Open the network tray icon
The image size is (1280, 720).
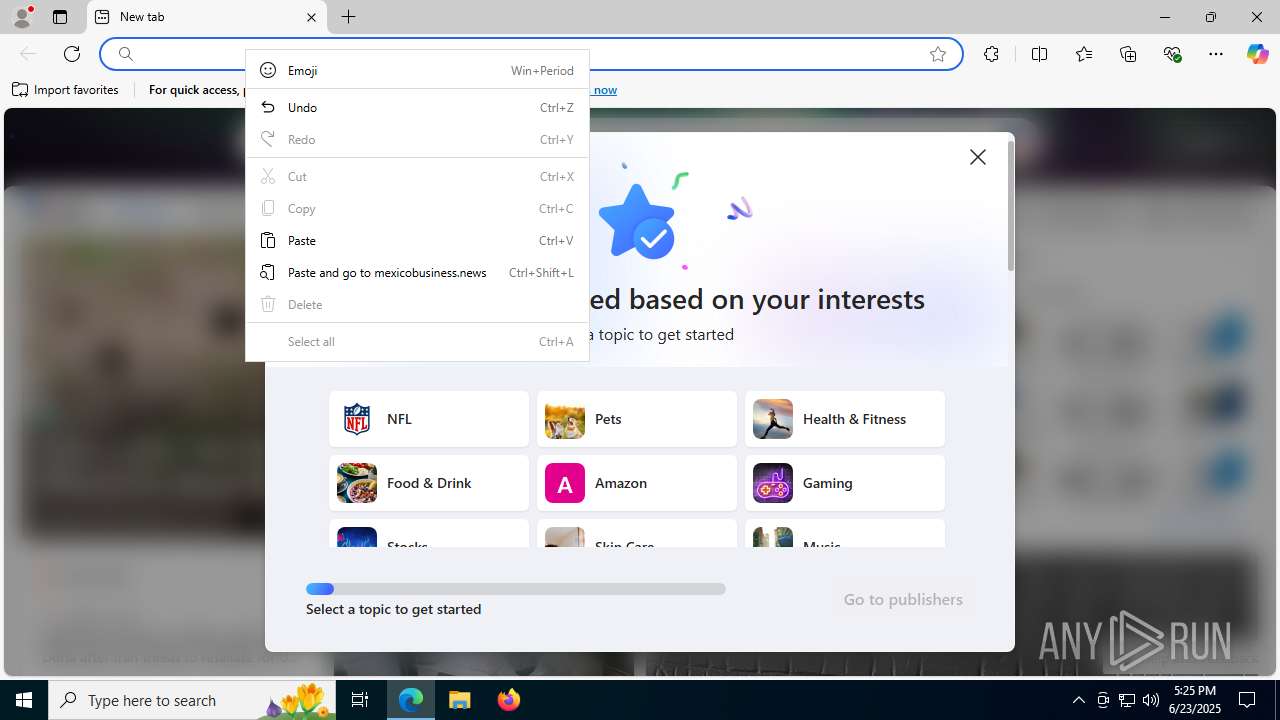1127,700
